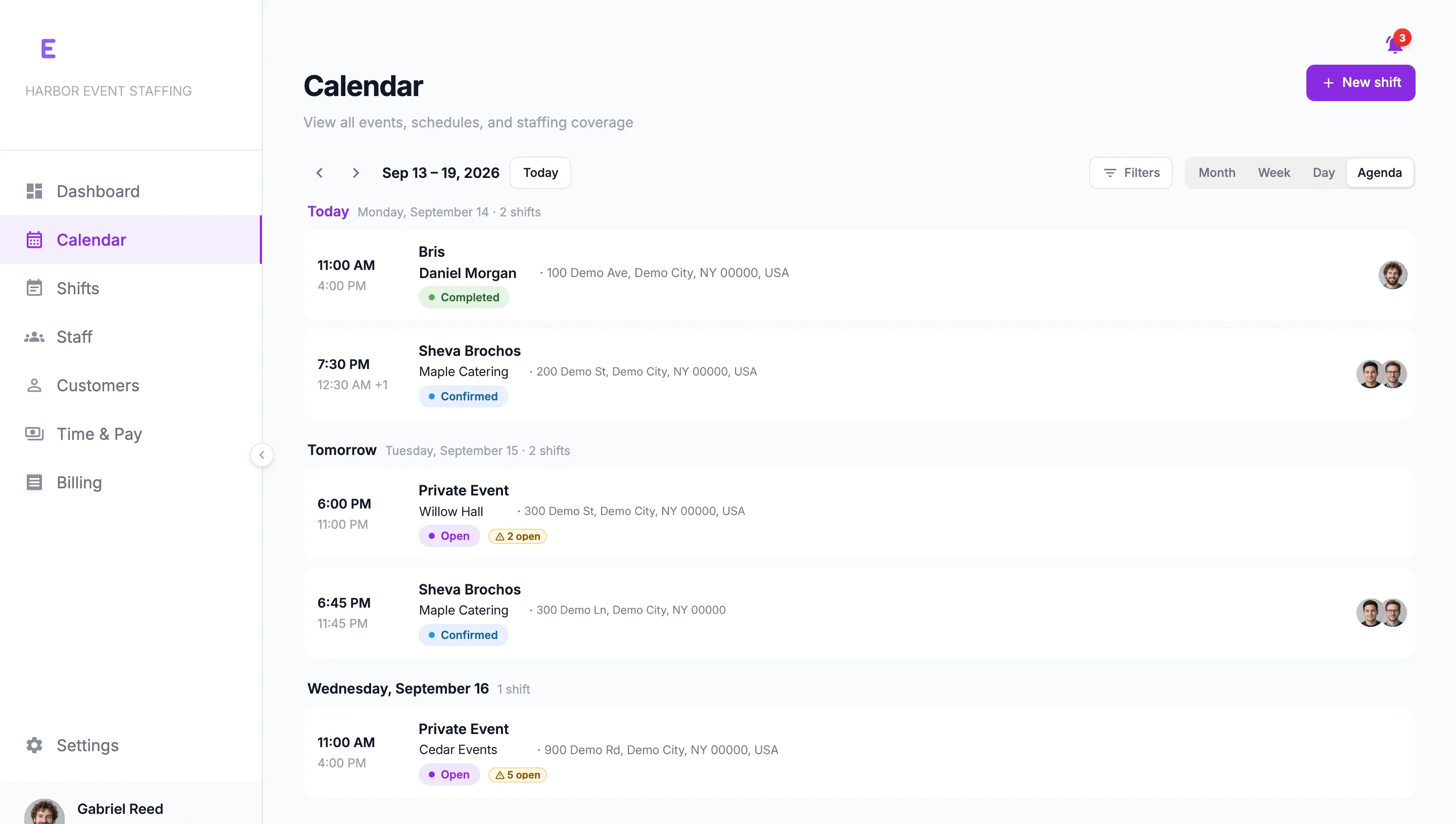Click Gabriel Reed user name
The height and width of the screenshot is (824, 1456).
(x=120, y=809)
